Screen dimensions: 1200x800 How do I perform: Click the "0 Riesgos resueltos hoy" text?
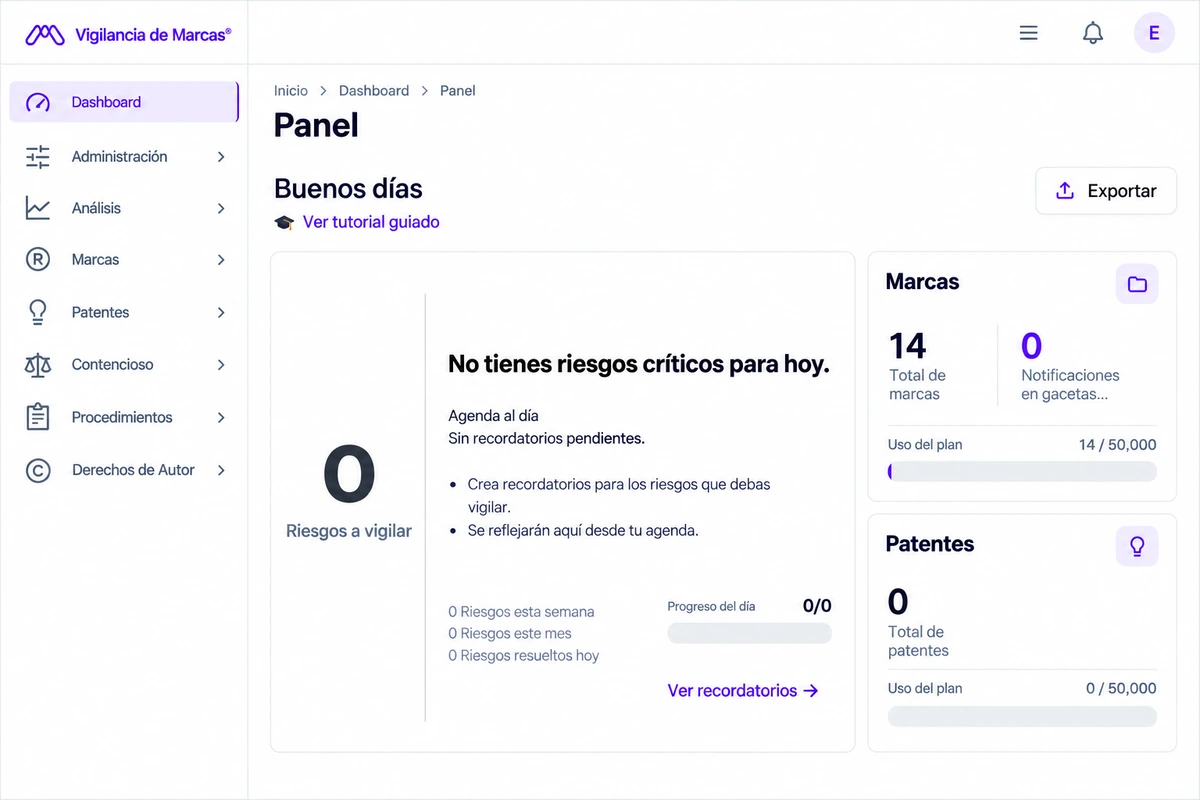click(524, 655)
